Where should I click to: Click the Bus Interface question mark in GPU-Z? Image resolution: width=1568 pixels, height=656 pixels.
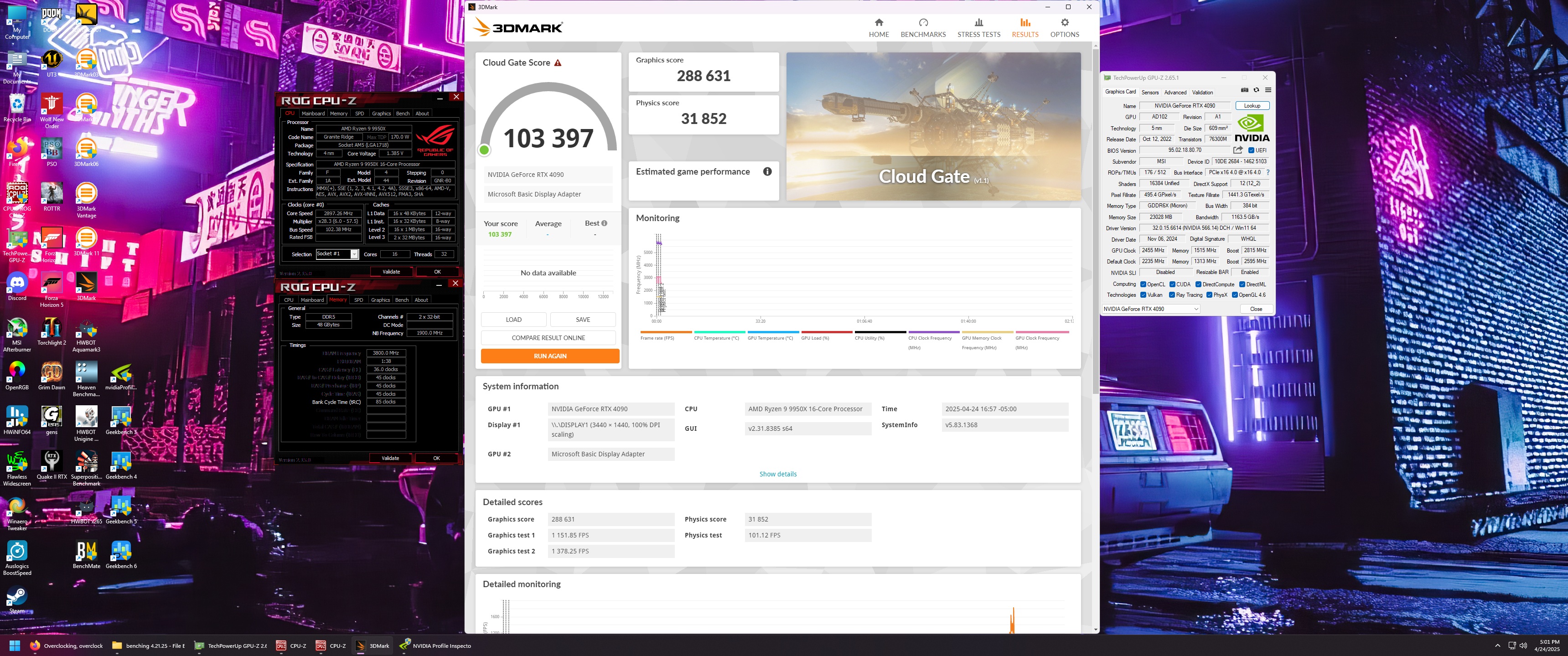[x=1268, y=172]
